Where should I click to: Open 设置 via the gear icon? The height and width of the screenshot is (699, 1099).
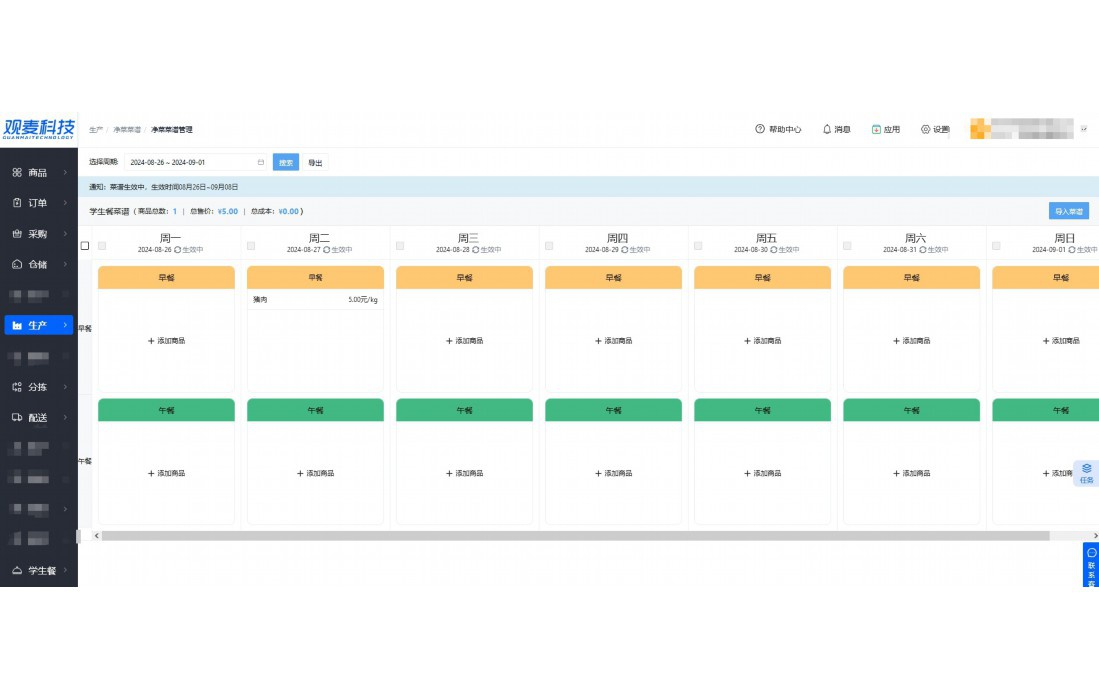pos(925,129)
